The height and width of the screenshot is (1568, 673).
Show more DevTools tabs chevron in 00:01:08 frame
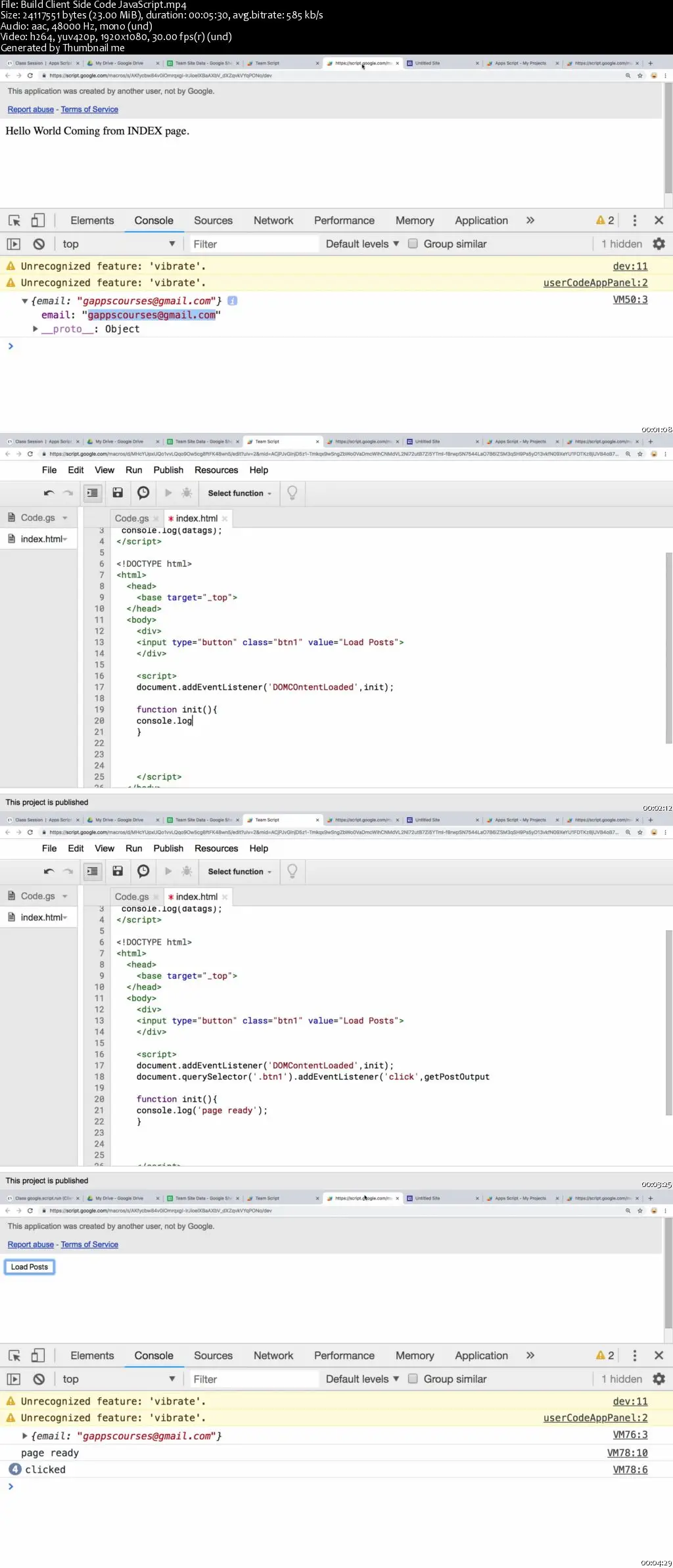530,221
